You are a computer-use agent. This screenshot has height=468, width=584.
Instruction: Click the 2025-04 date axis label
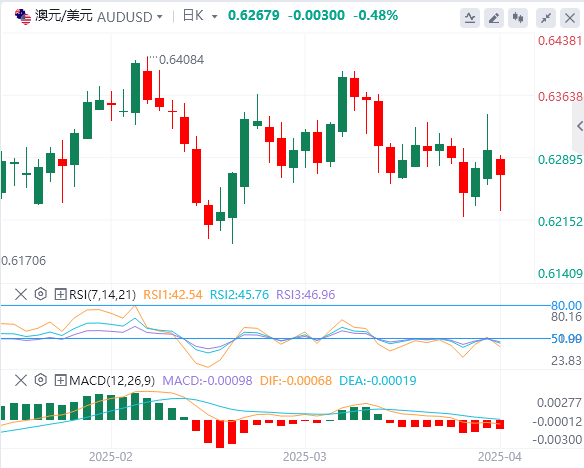pos(500,456)
